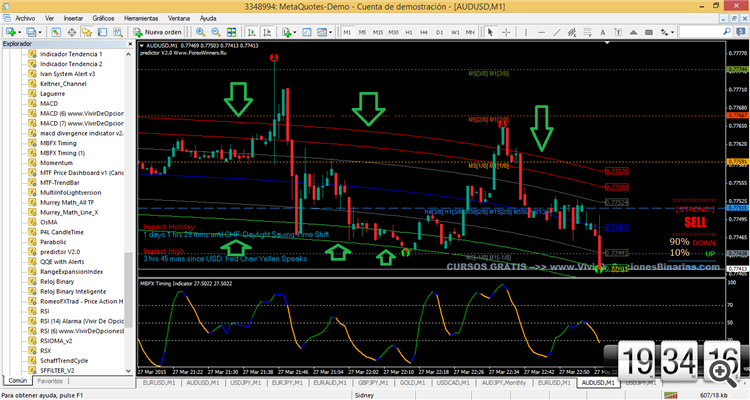Select the horizontal line drawing tool

tap(541, 32)
